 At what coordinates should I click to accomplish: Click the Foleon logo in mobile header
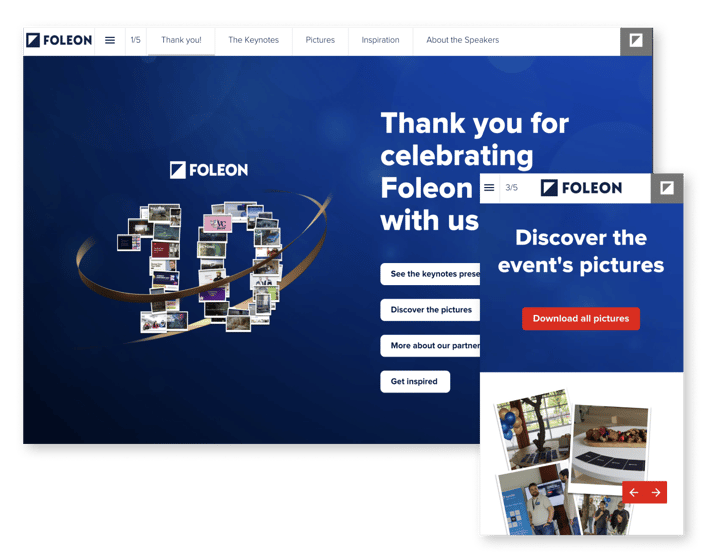581,188
